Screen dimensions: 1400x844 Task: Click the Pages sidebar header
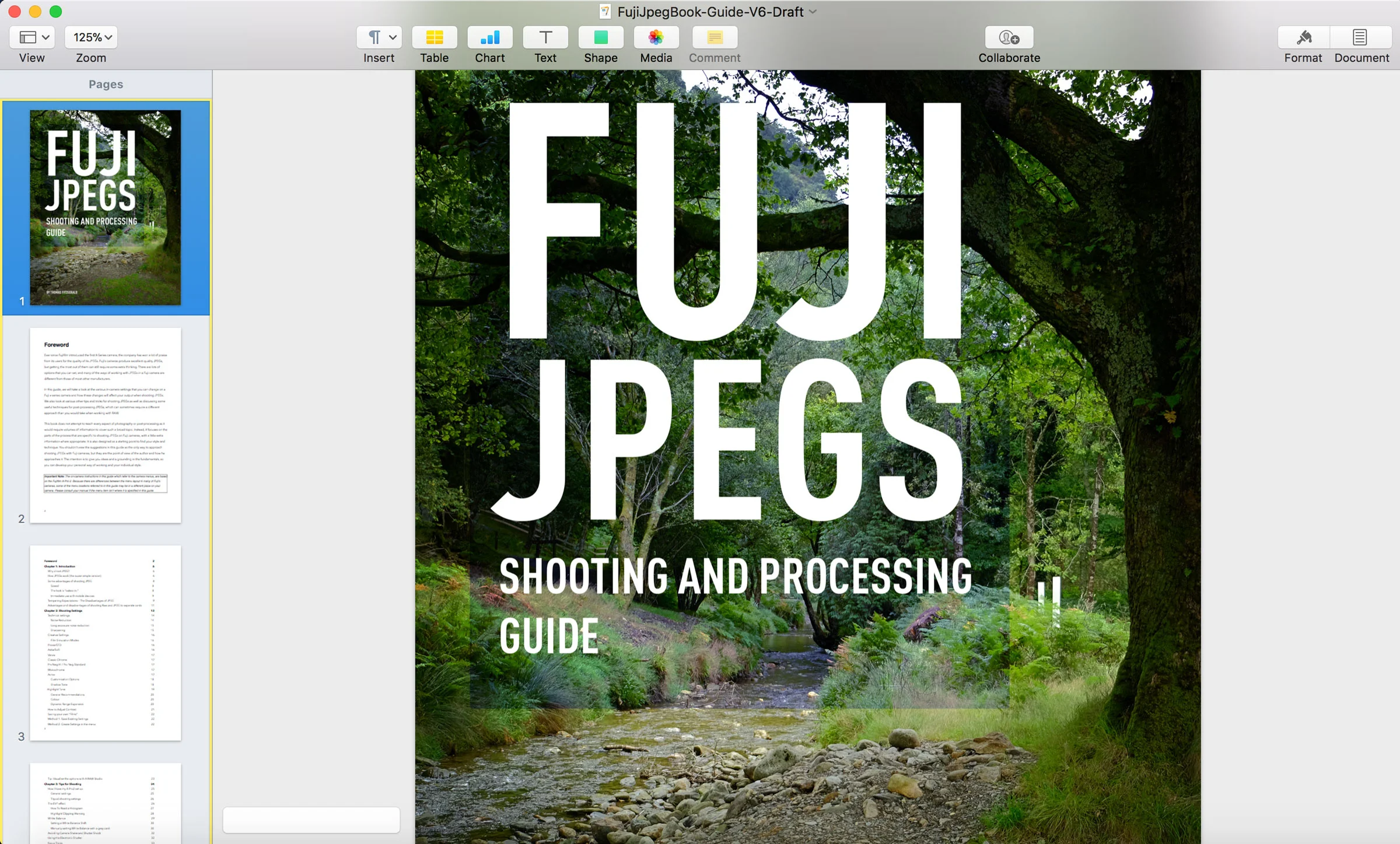pyautogui.click(x=106, y=84)
